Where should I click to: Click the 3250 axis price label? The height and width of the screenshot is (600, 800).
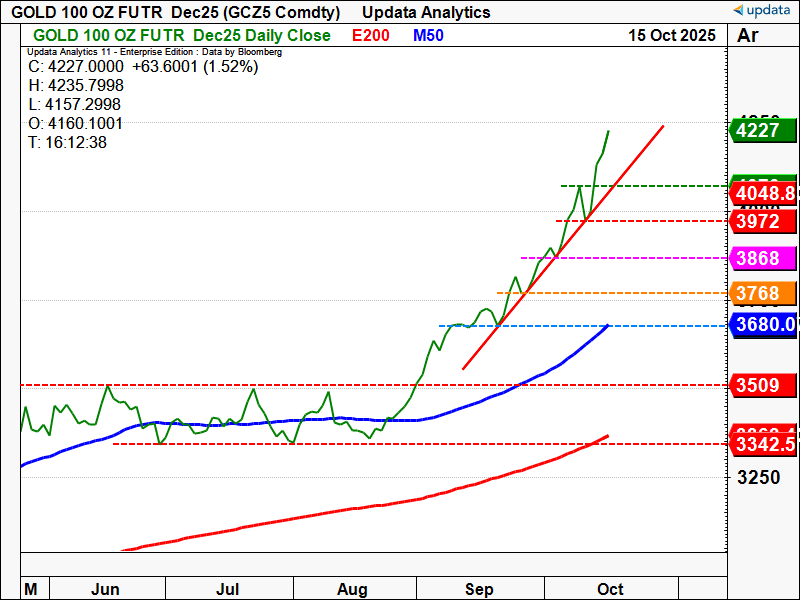pyautogui.click(x=760, y=478)
